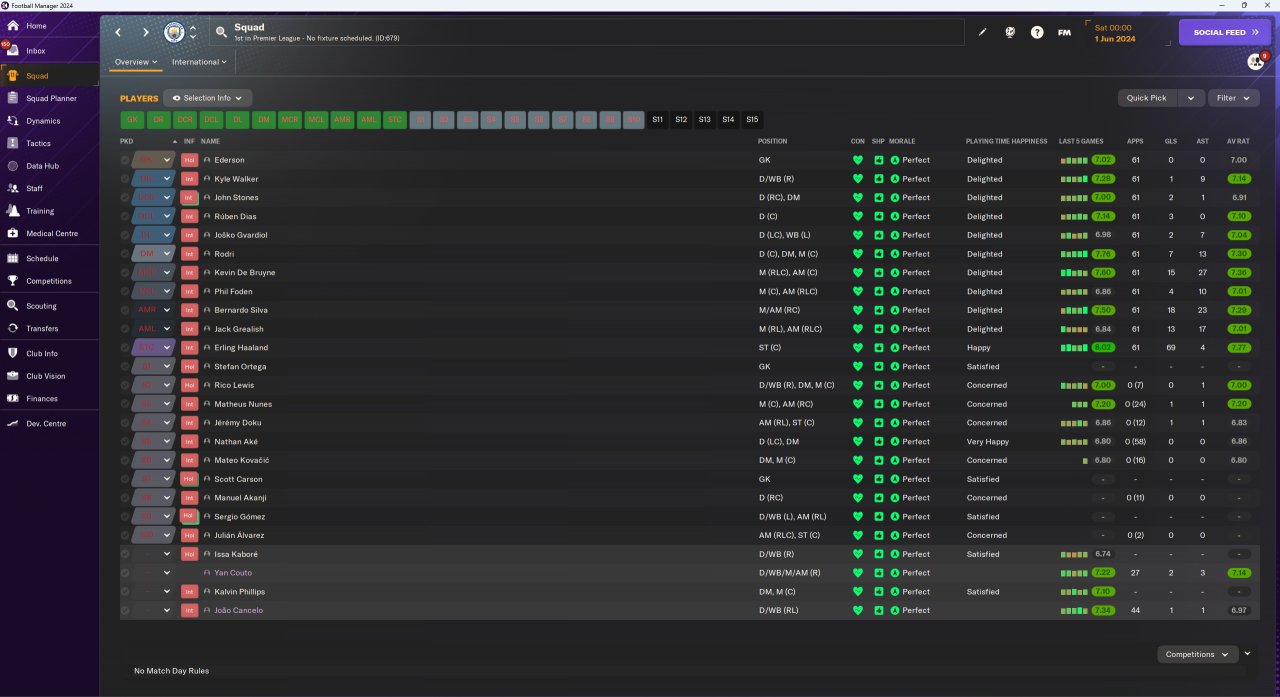Open the Scouting section
This screenshot has height=697, width=1280.
[x=41, y=306]
